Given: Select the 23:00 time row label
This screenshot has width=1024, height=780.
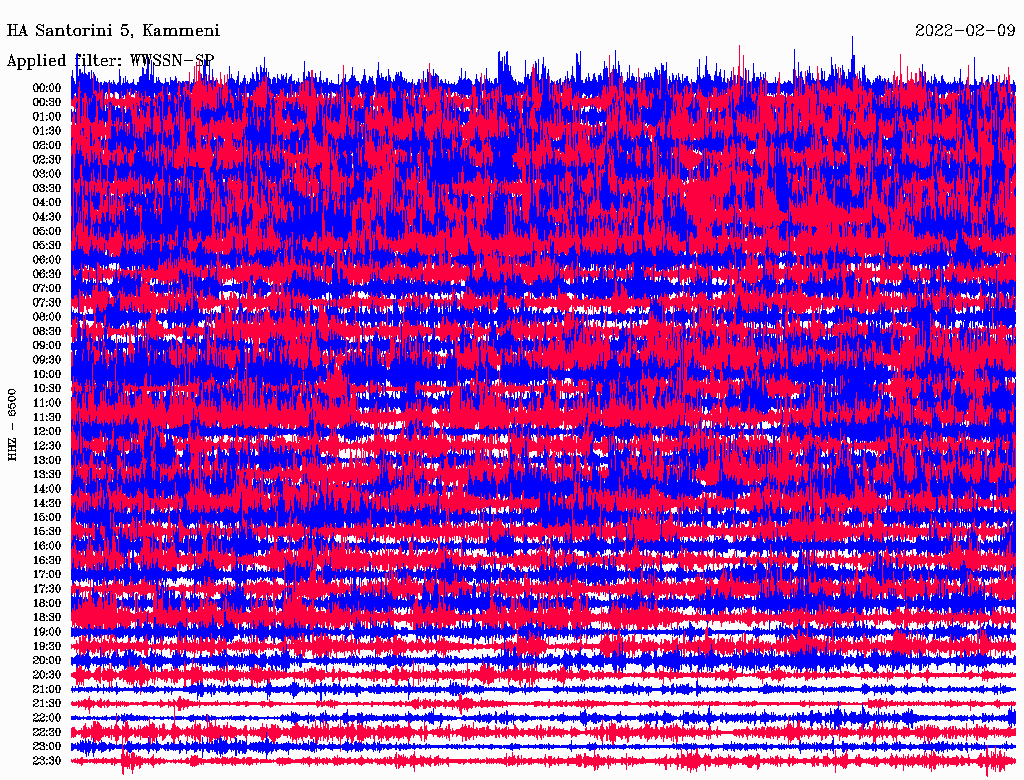Looking at the screenshot, I should click(47, 746).
